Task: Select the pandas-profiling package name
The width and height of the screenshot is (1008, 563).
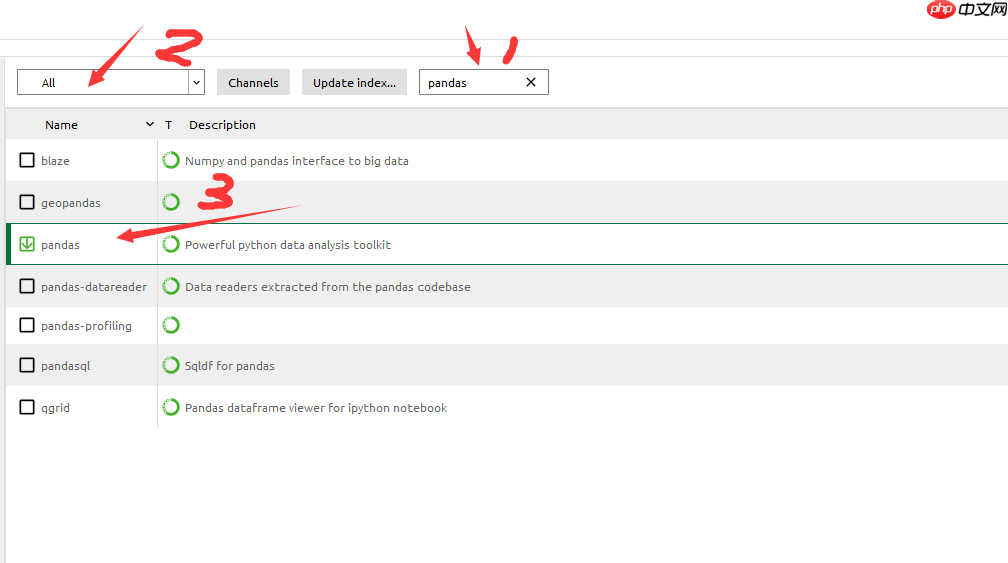Action: (x=86, y=326)
